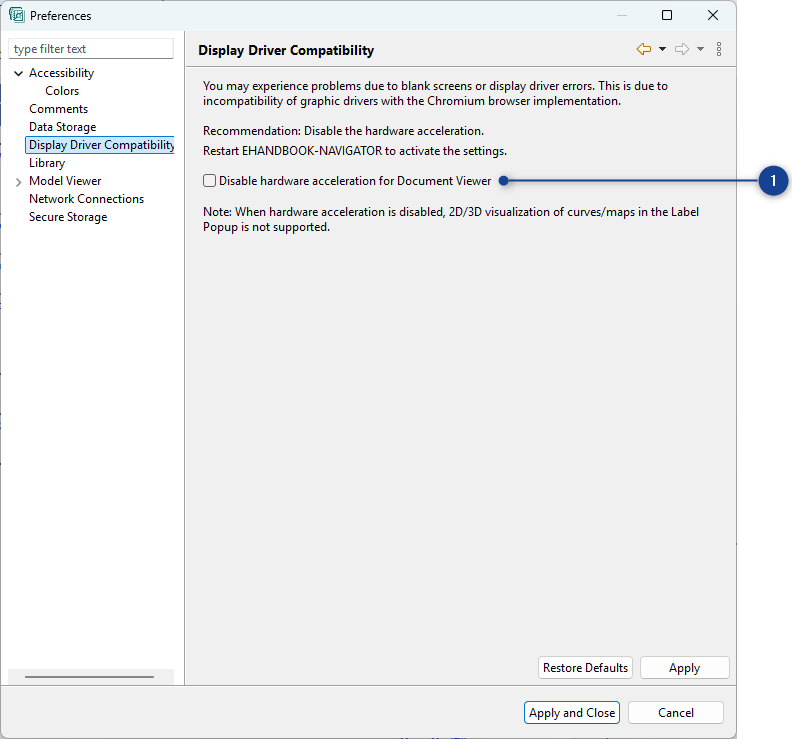Open the three-dot view menu icon
792x739 pixels.
pos(719,49)
